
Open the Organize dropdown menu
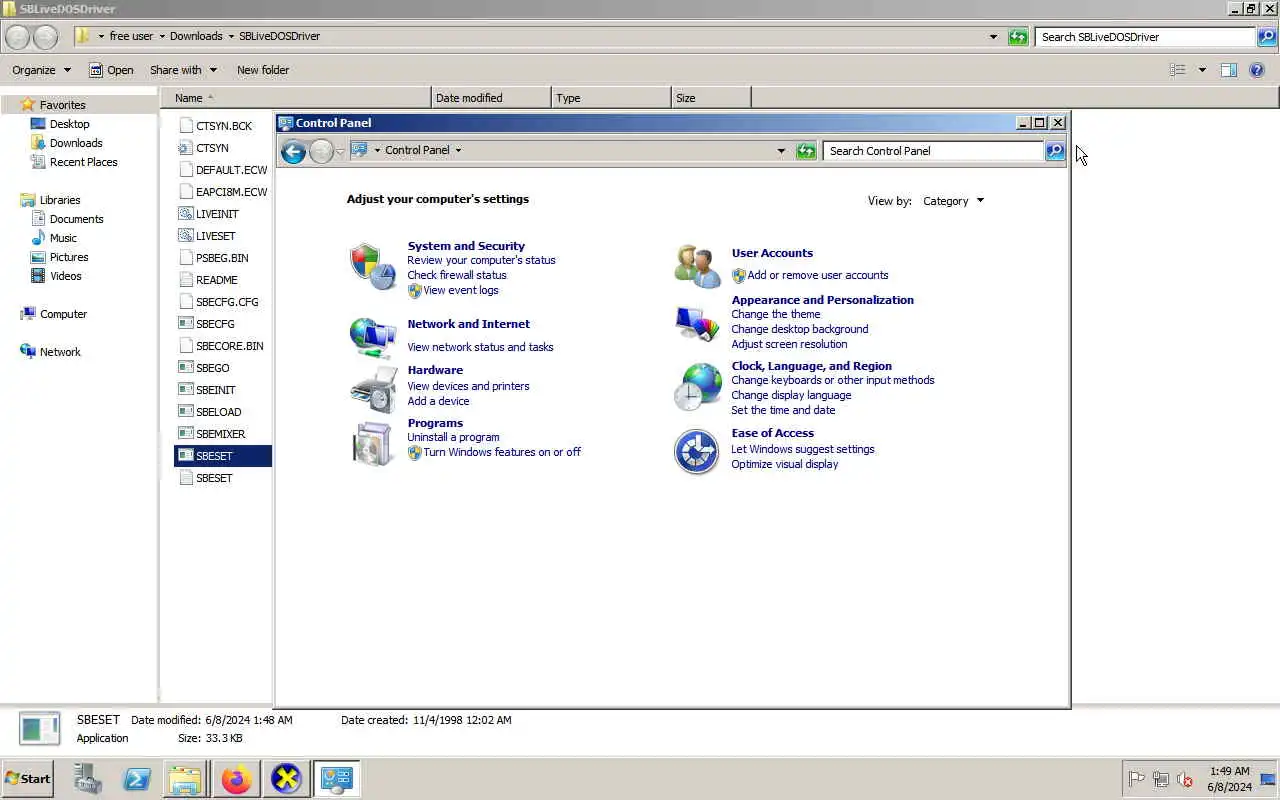41,70
